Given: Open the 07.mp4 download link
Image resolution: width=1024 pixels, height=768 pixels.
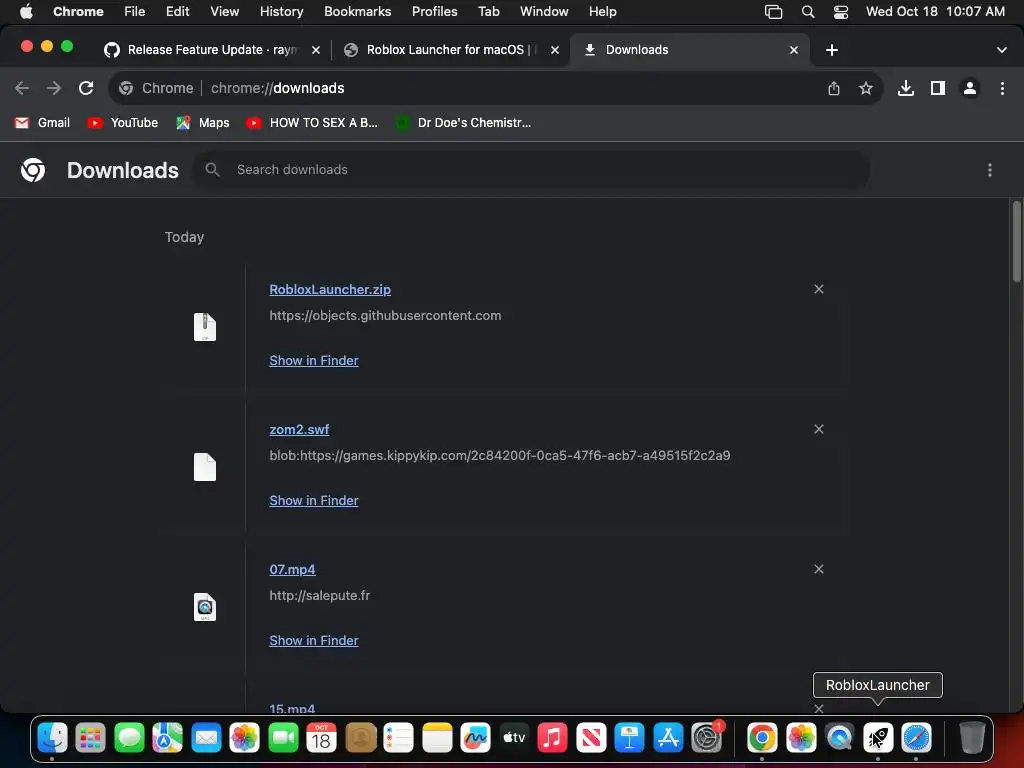Looking at the screenshot, I should 292,569.
